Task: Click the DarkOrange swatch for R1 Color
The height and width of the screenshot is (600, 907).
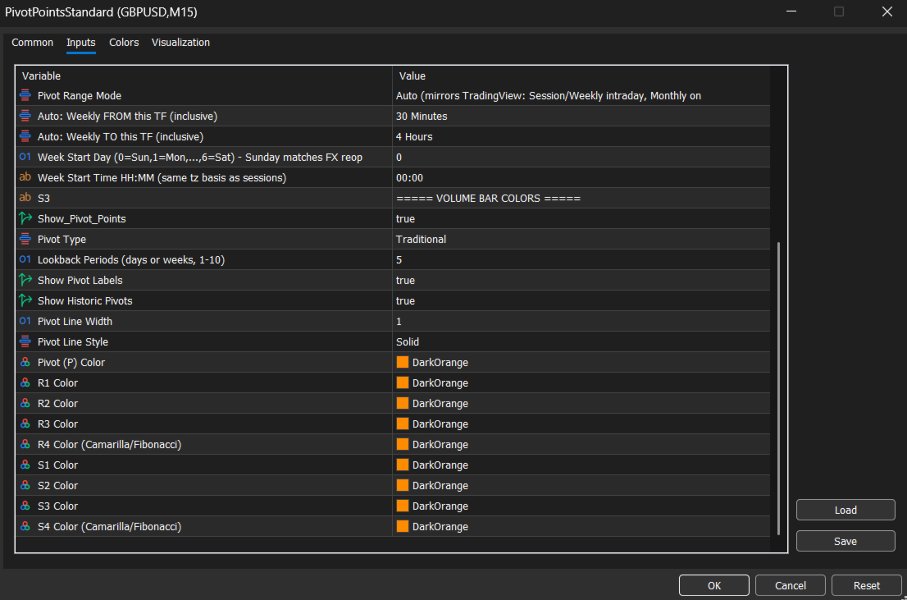Action: pyautogui.click(x=403, y=382)
